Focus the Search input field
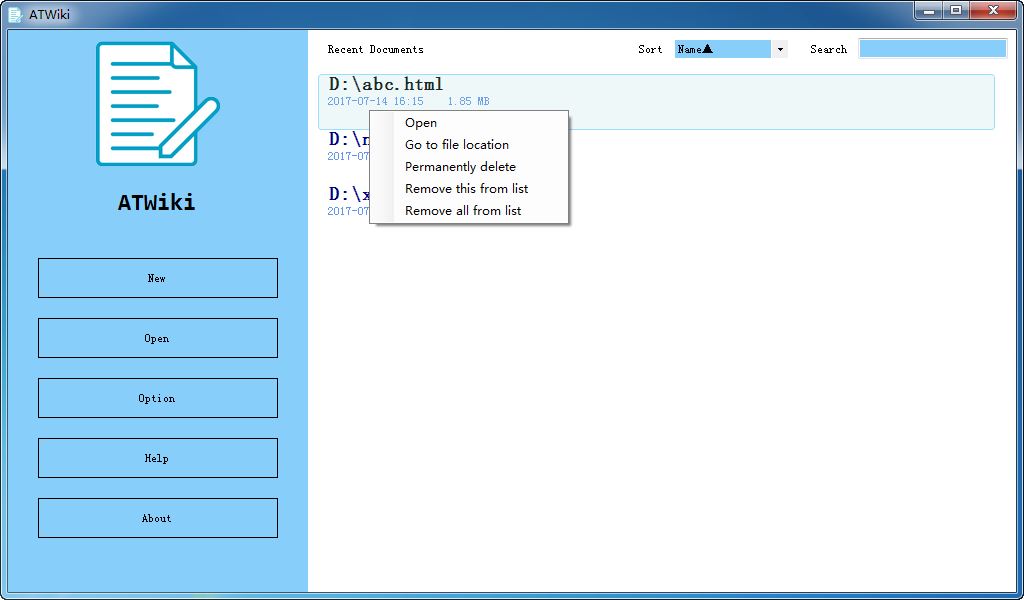The width and height of the screenshot is (1024, 600). click(x=933, y=49)
